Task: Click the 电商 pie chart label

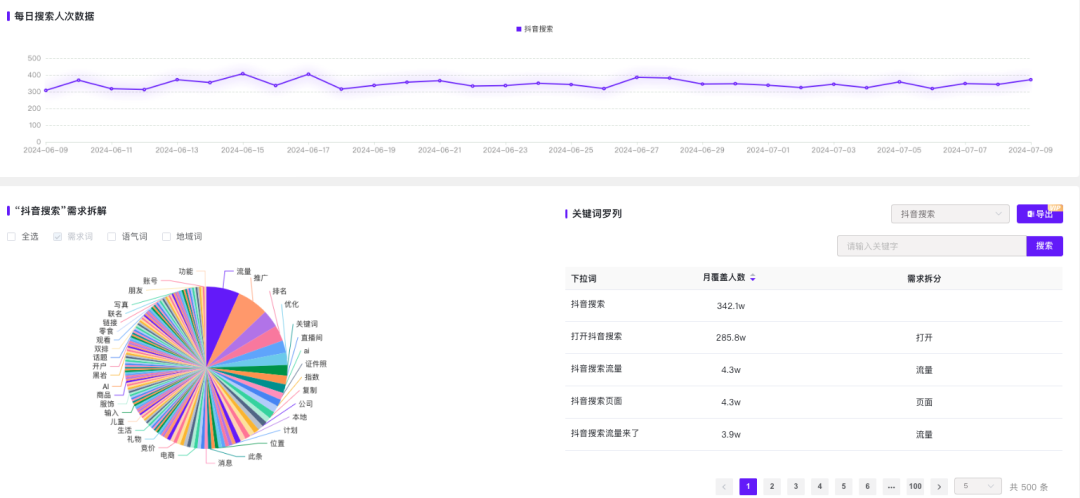Action: point(167,455)
